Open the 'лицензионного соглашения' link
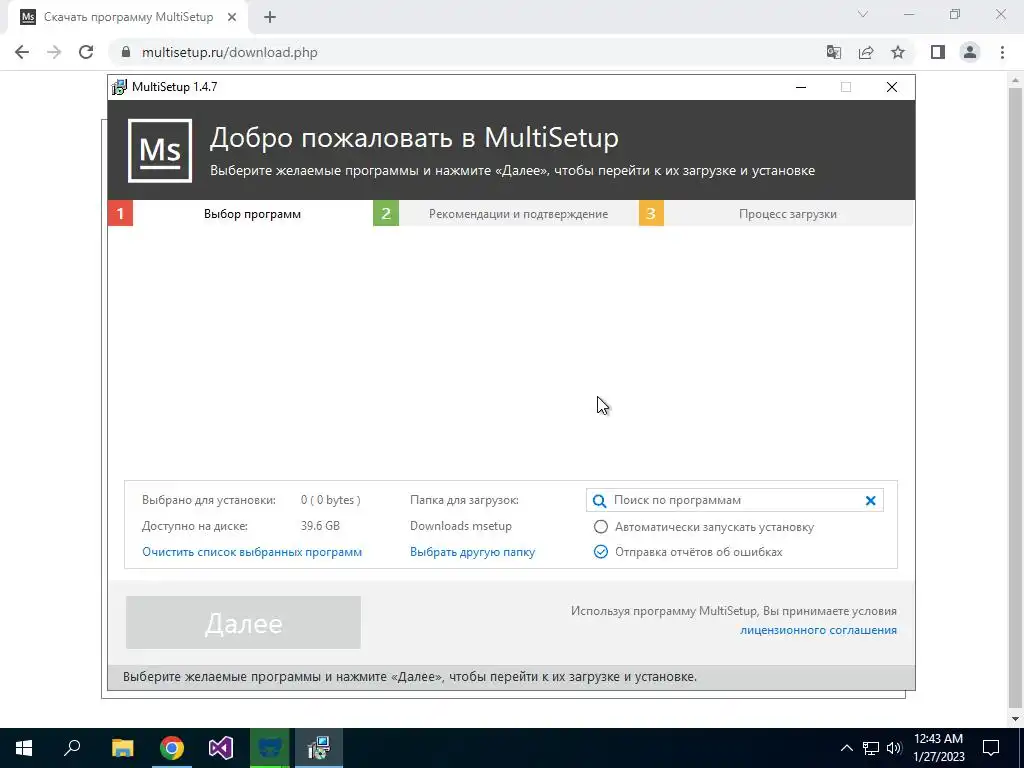 click(x=818, y=630)
